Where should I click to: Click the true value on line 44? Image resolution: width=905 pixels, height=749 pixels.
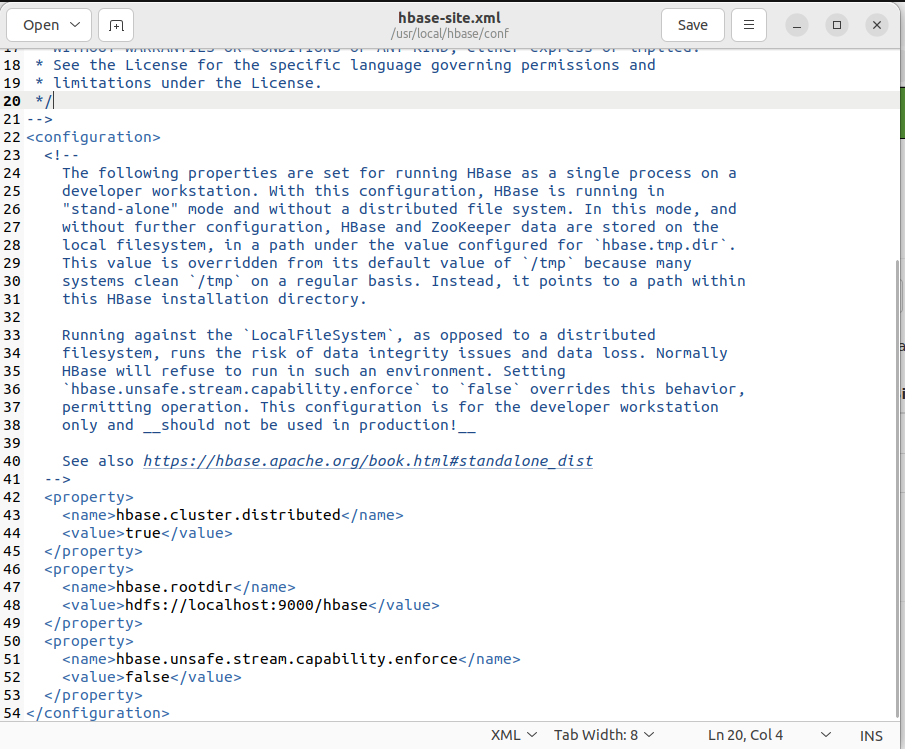coord(143,533)
